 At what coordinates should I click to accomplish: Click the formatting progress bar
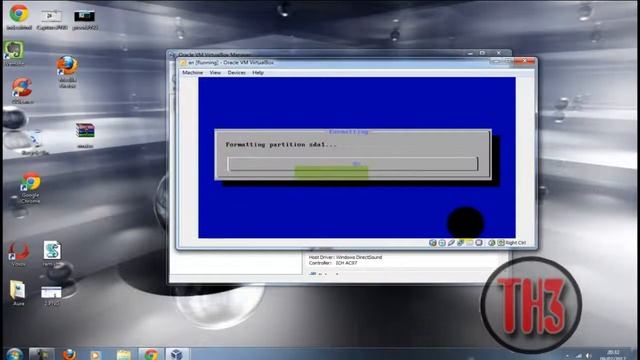coord(353,164)
